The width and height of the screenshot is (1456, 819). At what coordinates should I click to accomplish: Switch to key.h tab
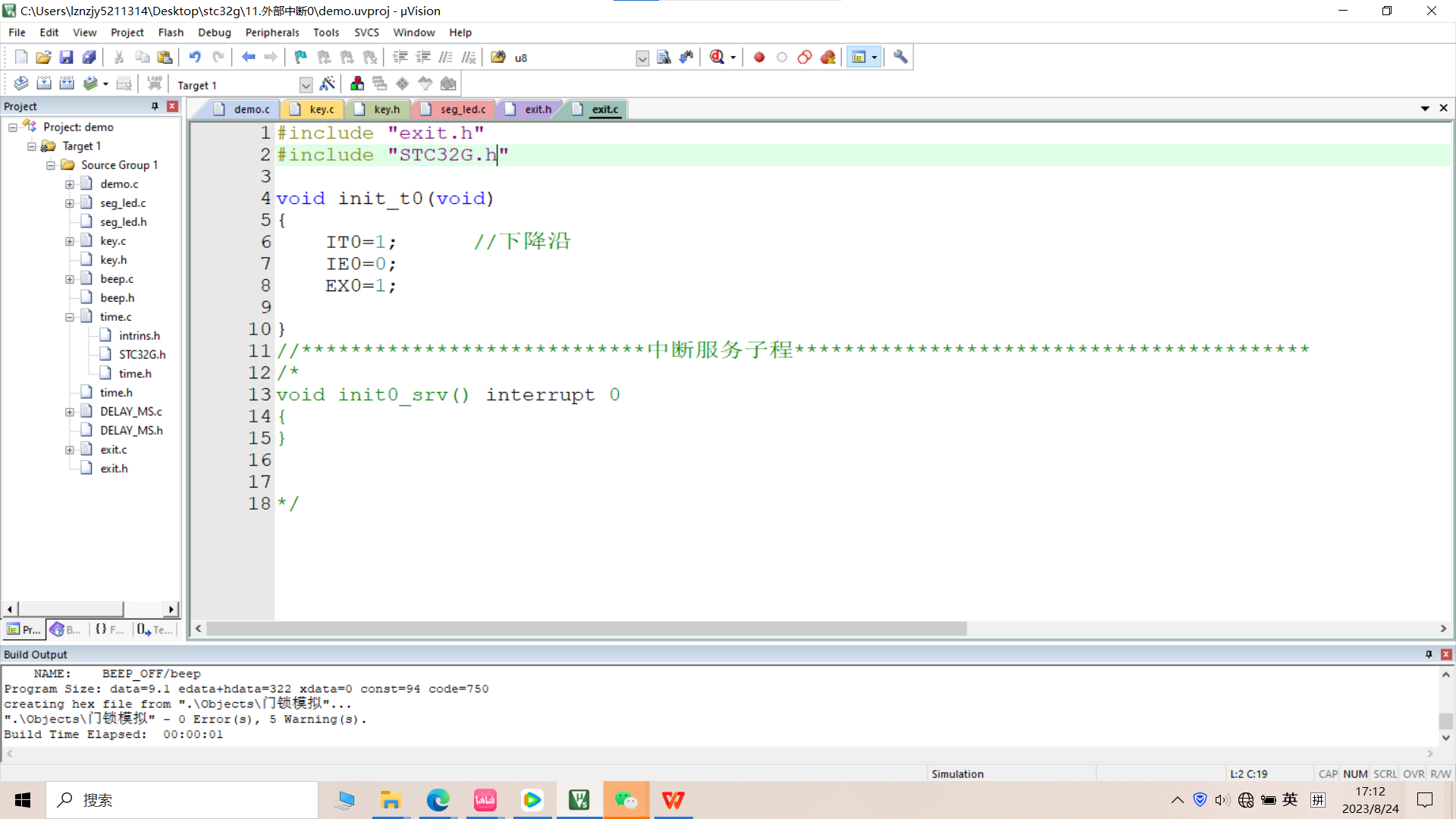click(378, 109)
